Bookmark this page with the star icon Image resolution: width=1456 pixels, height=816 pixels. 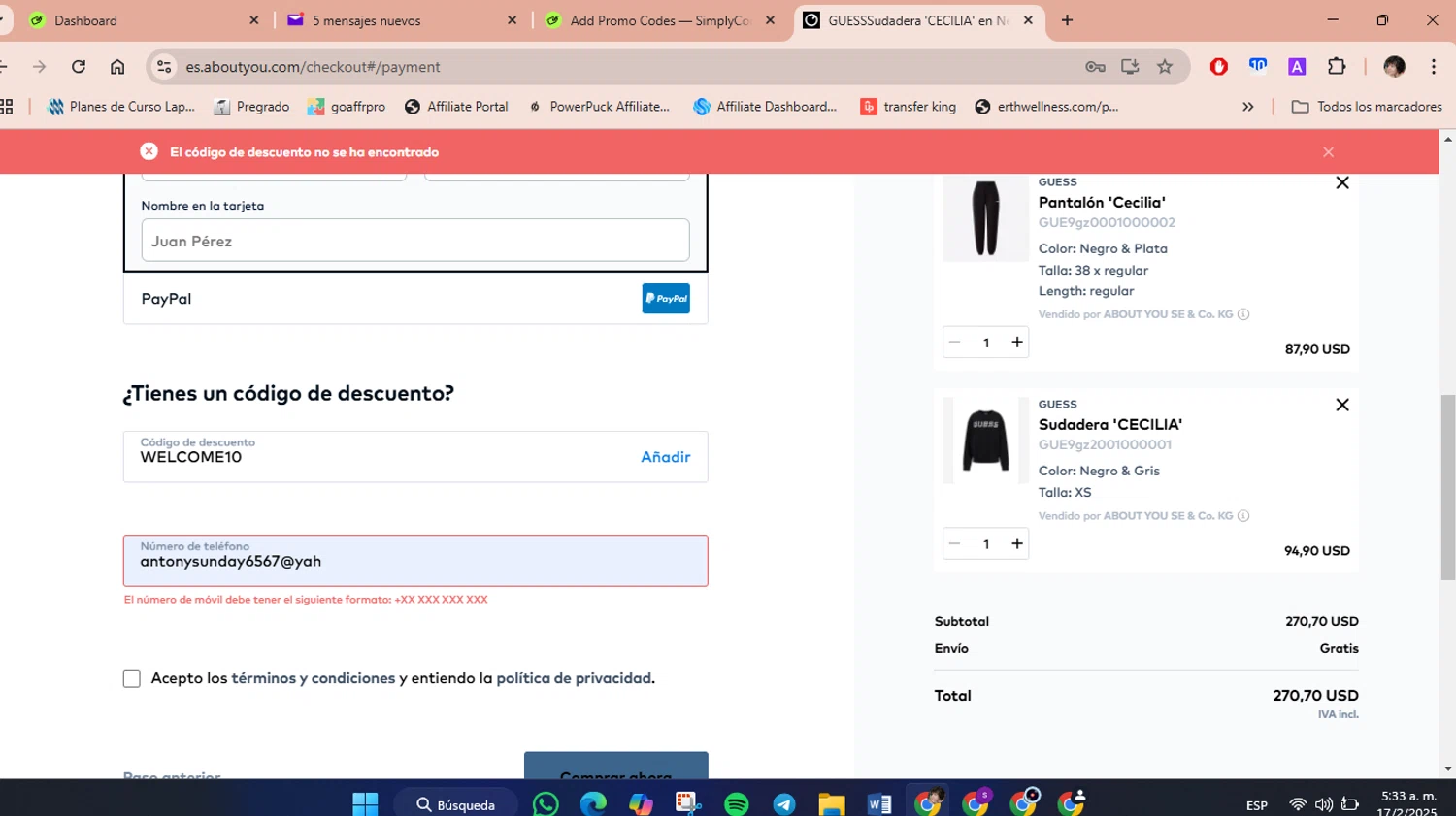coord(1165,67)
